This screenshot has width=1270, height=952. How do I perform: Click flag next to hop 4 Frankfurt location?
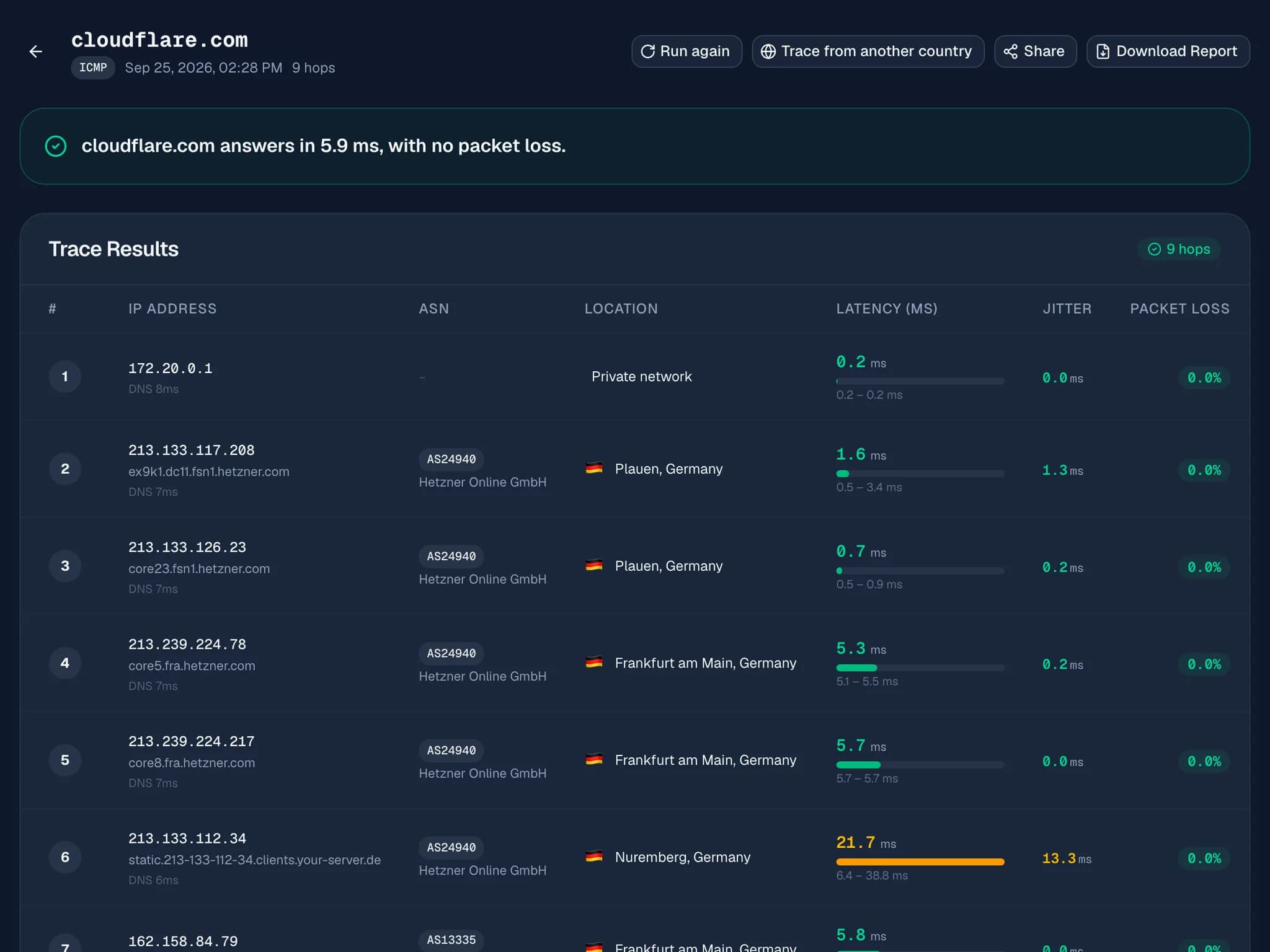(594, 663)
